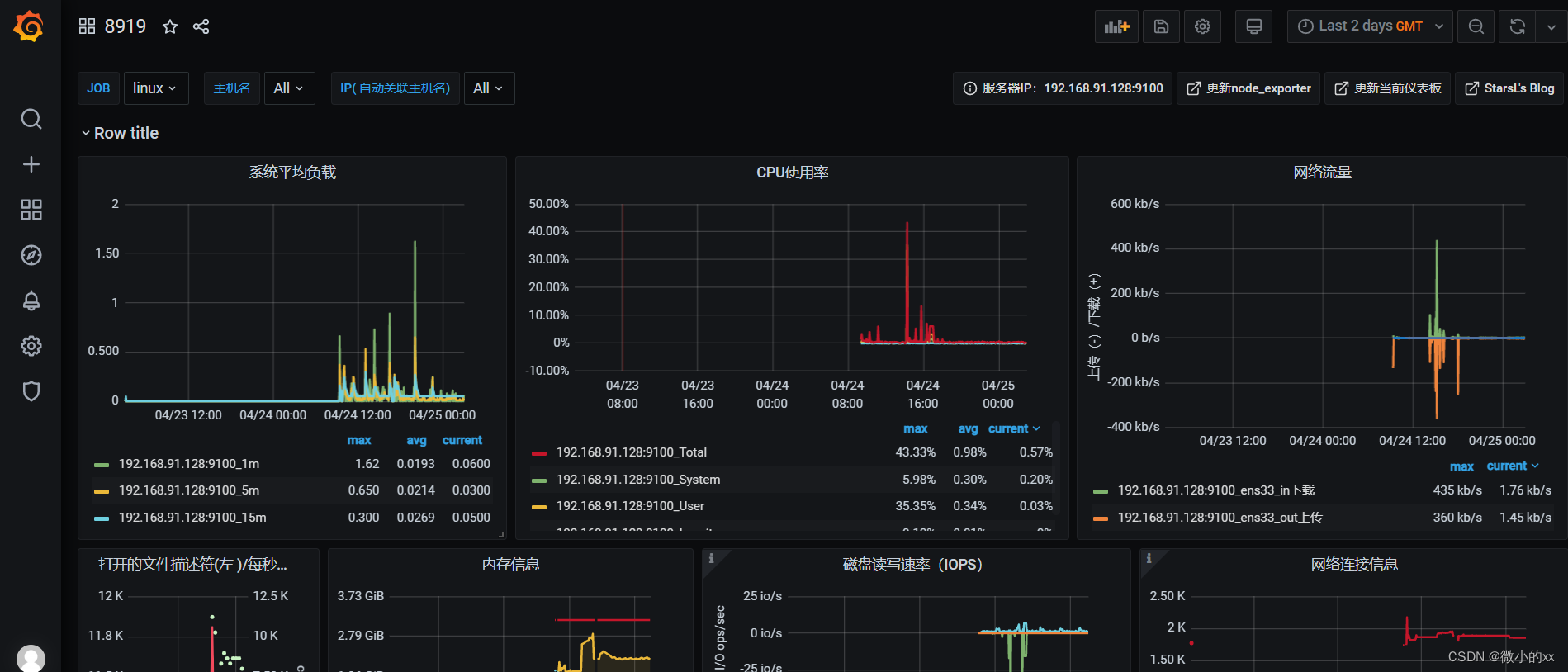
Task: Toggle the 9100_System CPU series
Action: tap(638, 480)
